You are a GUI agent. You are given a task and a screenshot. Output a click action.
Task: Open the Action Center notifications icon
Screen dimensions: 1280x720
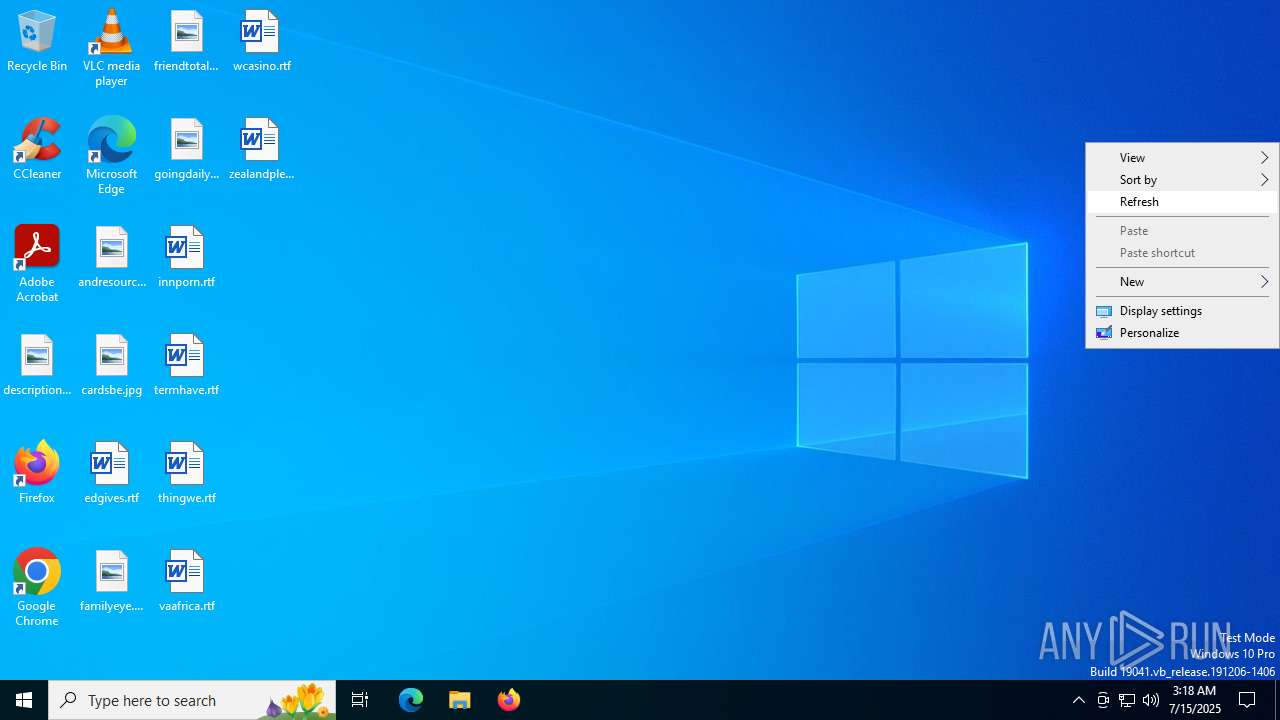coord(1248,700)
